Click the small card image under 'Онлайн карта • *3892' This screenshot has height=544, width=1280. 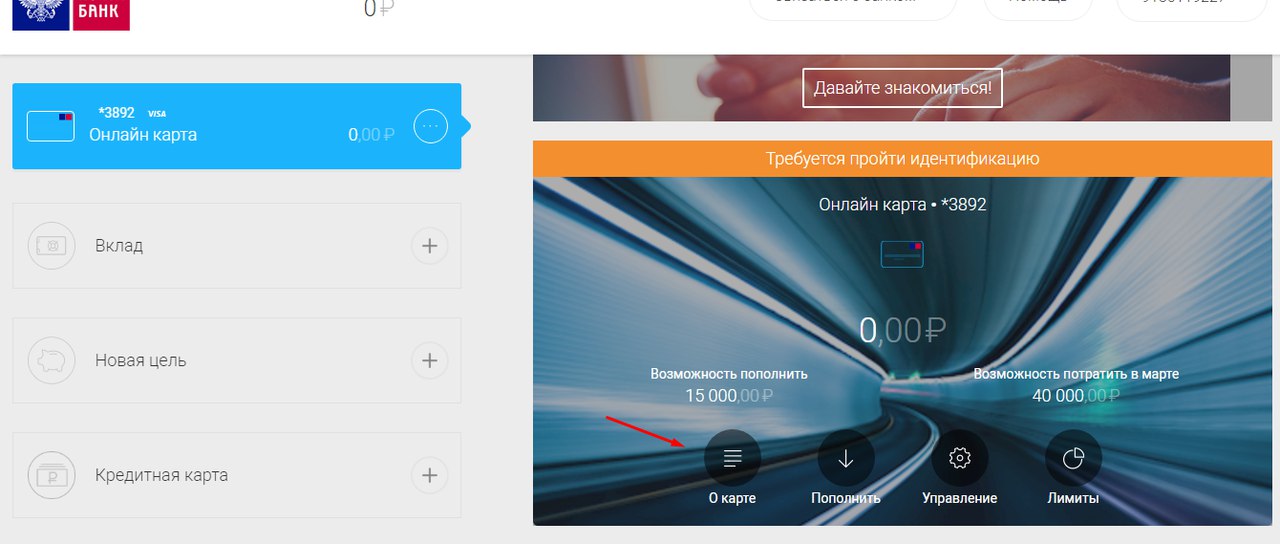902,254
